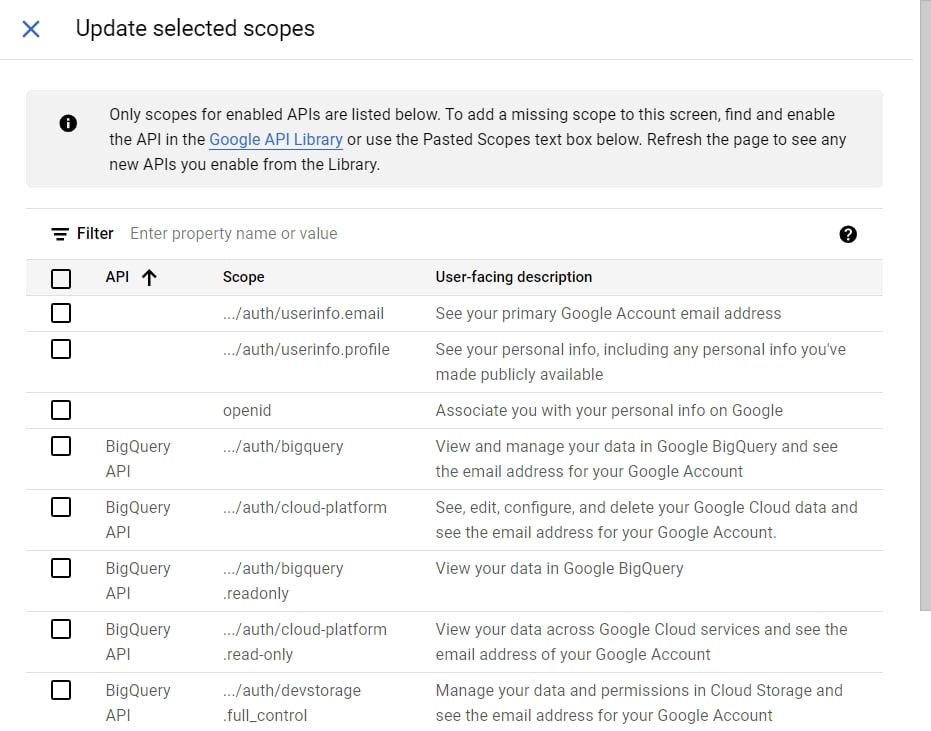Check the devstorage.full_control scope checkbox
The image size is (931, 731).
click(61, 690)
